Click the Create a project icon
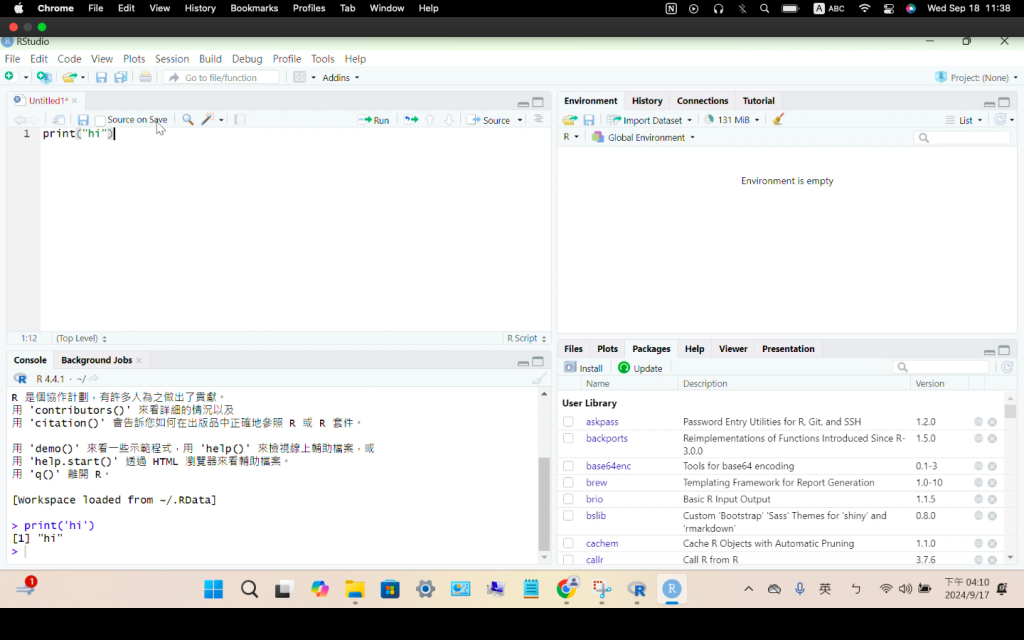The height and width of the screenshot is (640, 1024). (44, 77)
